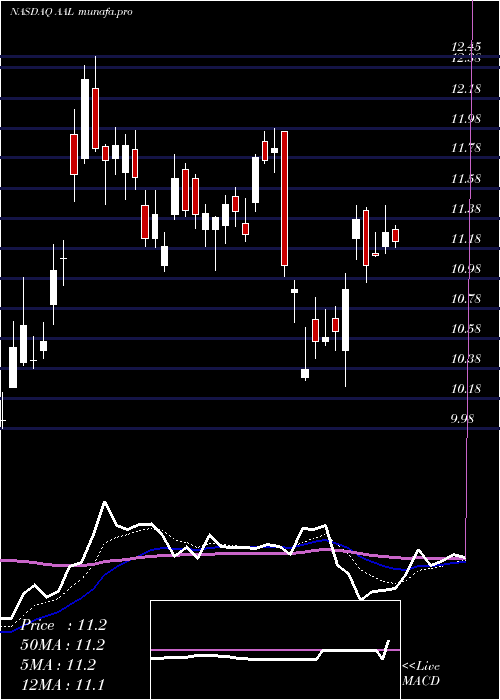Click the 'NASDAQ AAL munafa.pro' chart title
The height and width of the screenshot is (700, 500).
pyautogui.click(x=71, y=12)
